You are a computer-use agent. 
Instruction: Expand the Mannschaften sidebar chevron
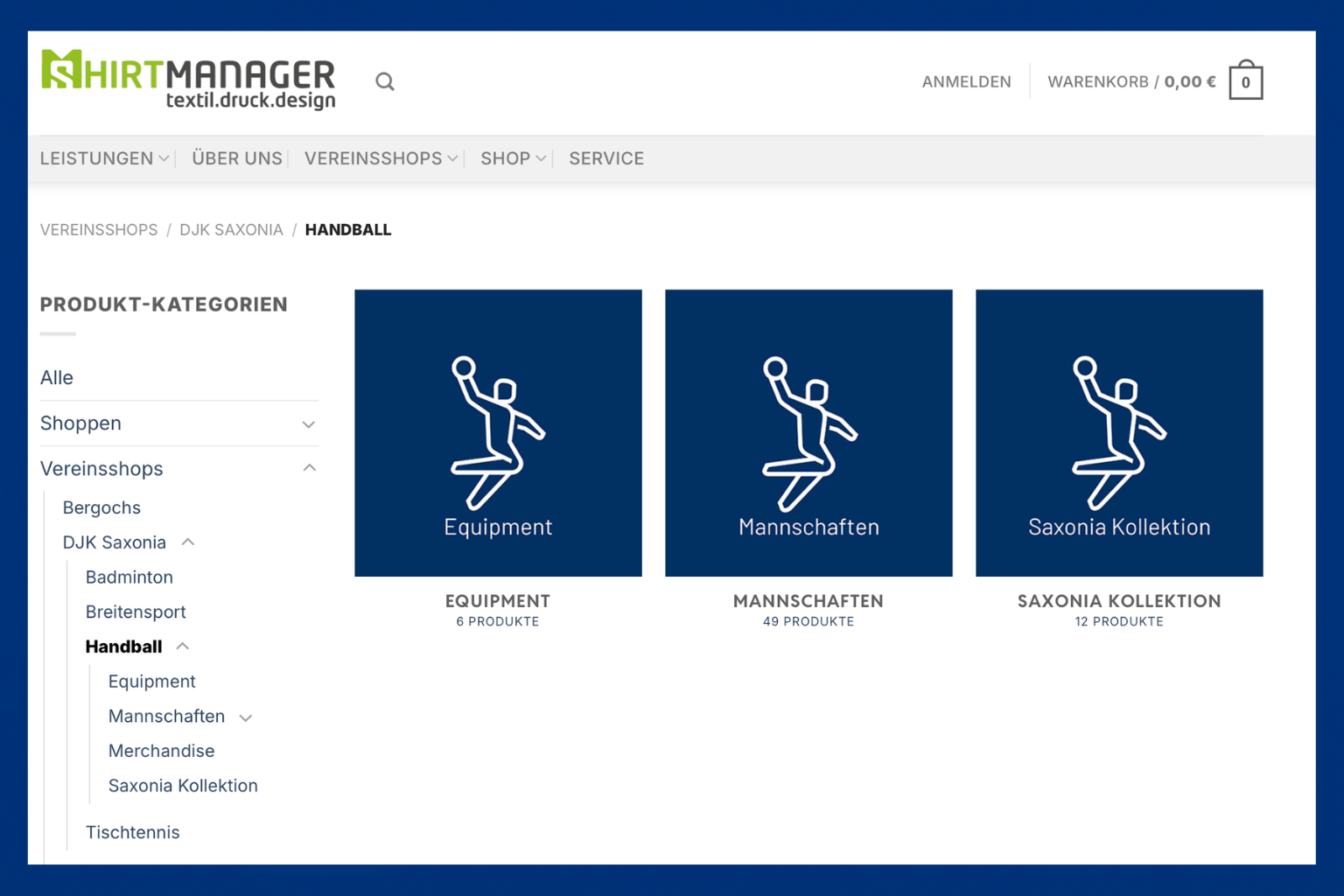click(246, 717)
